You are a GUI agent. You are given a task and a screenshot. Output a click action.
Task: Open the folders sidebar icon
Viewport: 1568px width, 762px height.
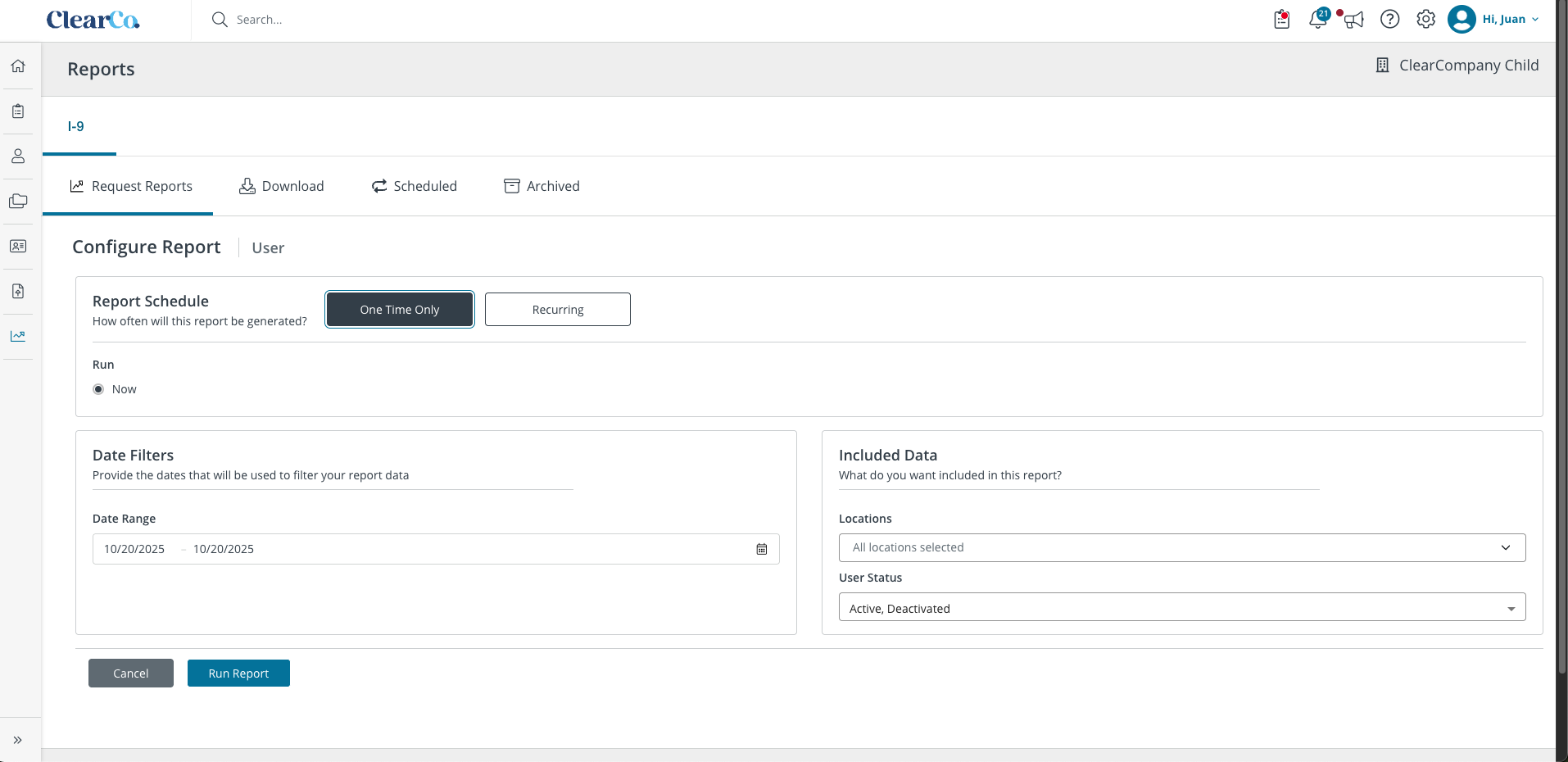(18, 201)
